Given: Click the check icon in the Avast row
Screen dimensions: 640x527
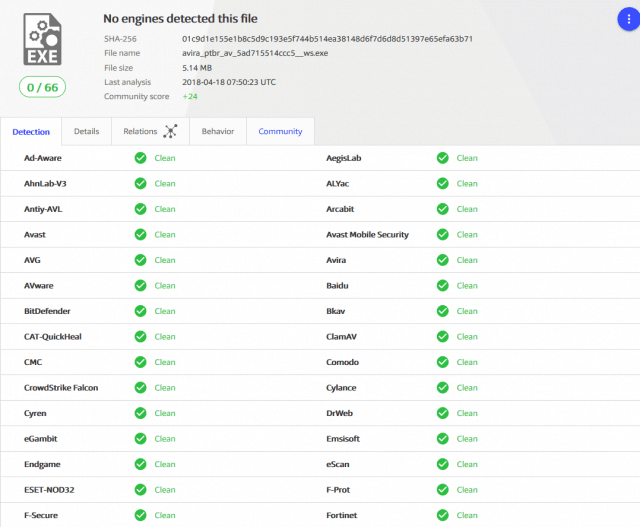Looking at the screenshot, I should pos(140,235).
